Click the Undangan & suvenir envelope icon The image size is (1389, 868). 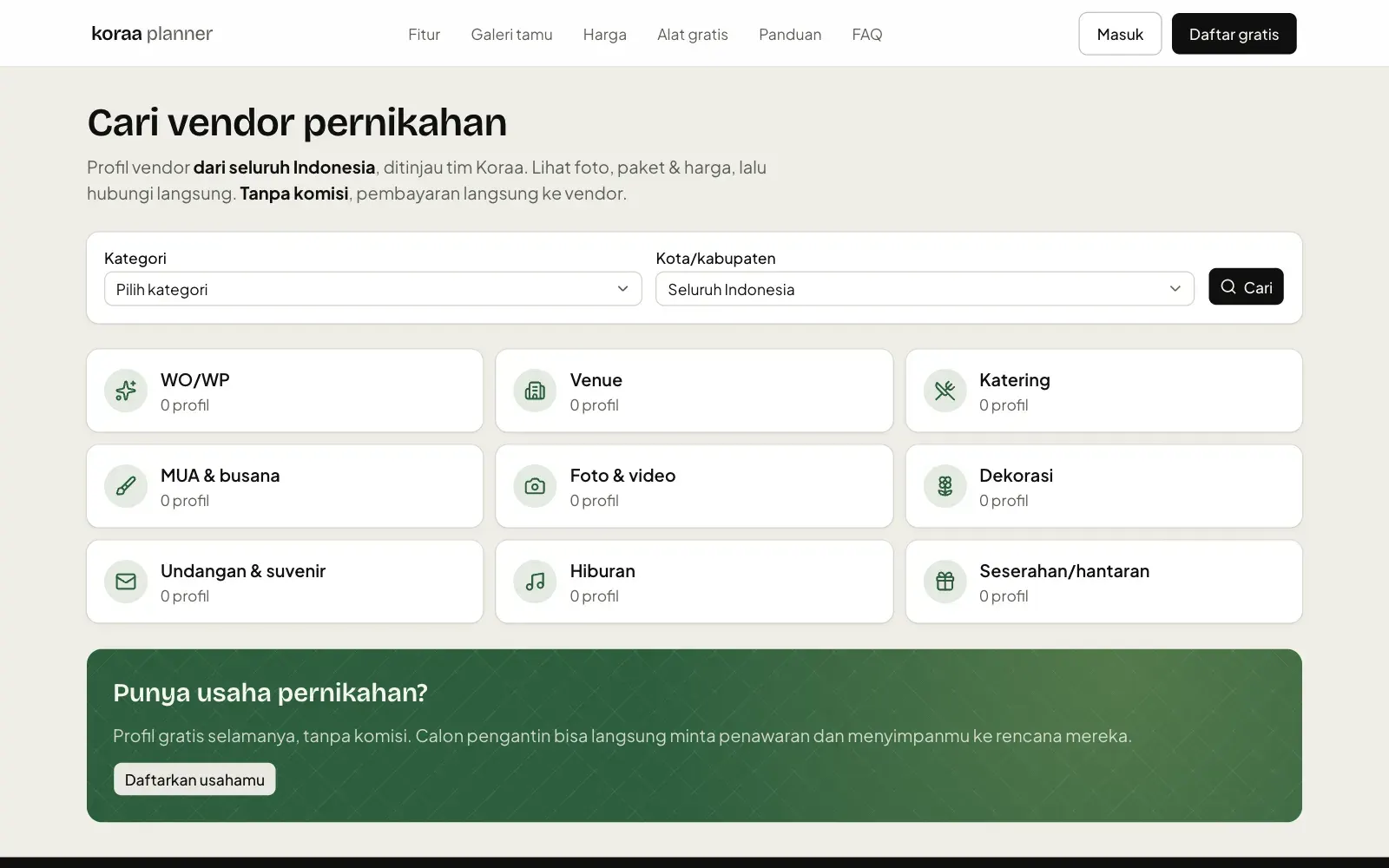126,582
